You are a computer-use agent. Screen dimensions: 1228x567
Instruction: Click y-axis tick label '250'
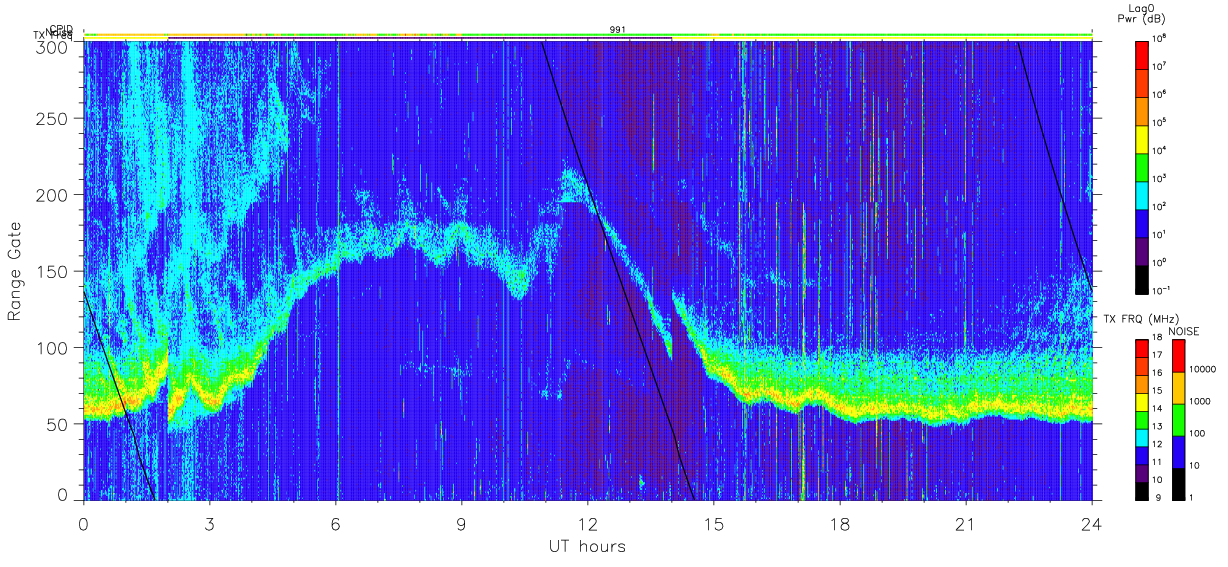[x=54, y=119]
